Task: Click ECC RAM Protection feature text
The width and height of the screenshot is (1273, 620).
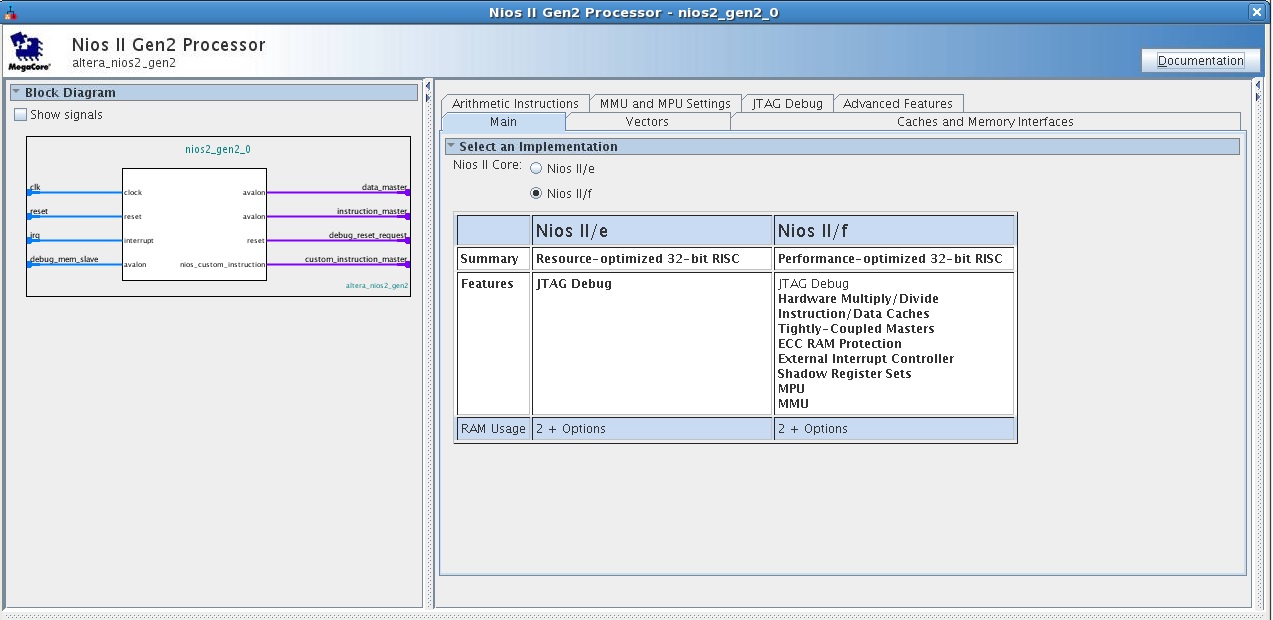Action: pyautogui.click(x=840, y=344)
